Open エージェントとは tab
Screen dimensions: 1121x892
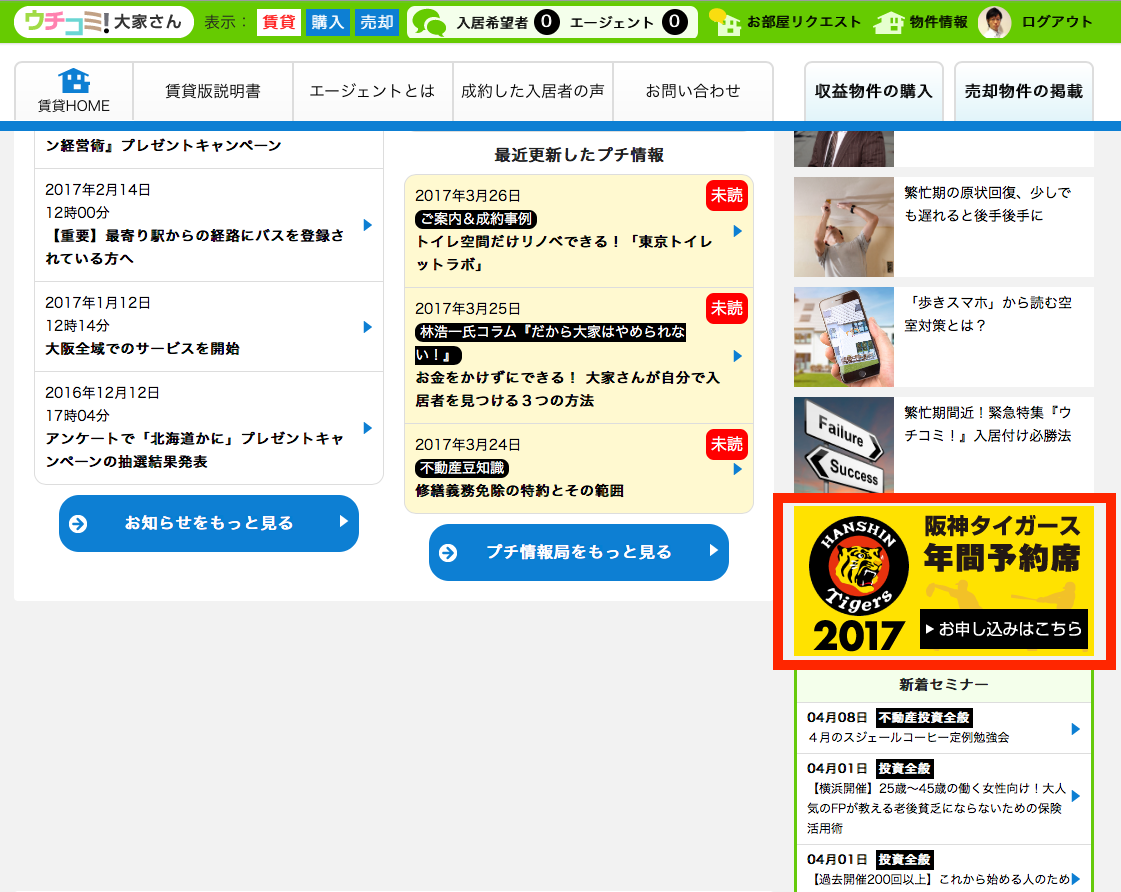pyautogui.click(x=372, y=91)
